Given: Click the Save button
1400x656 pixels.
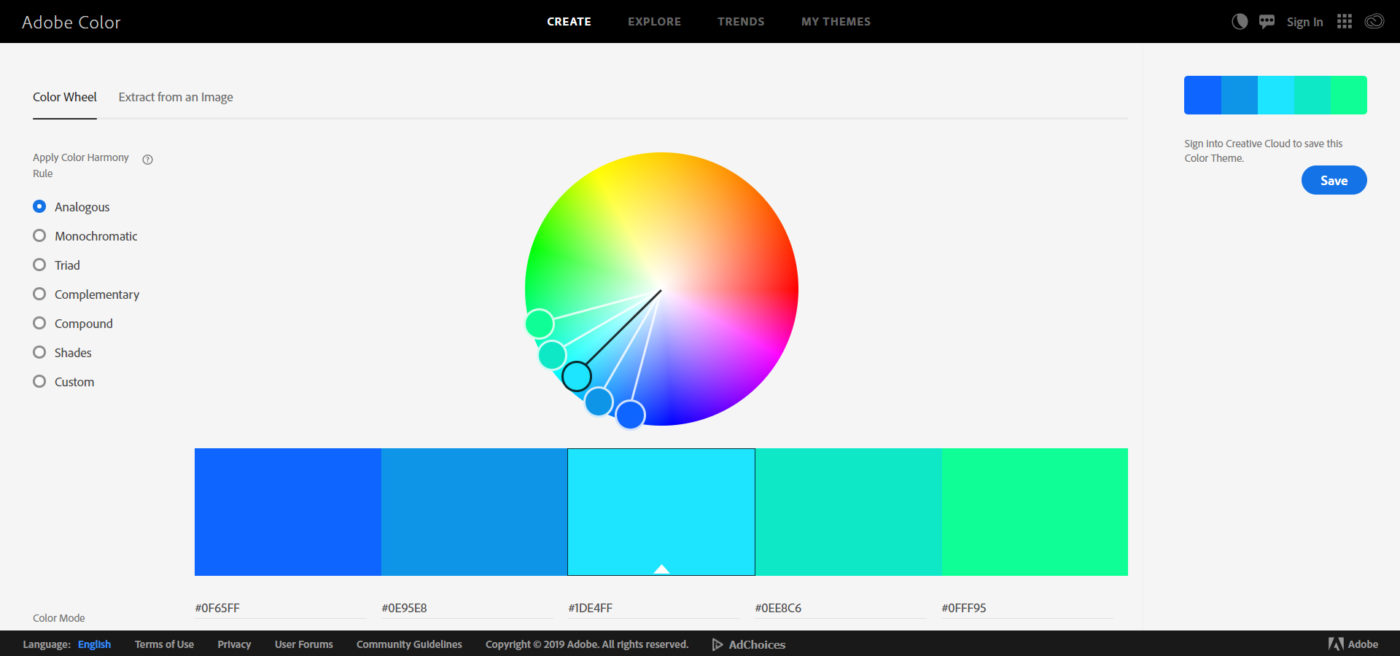Looking at the screenshot, I should click(1334, 180).
